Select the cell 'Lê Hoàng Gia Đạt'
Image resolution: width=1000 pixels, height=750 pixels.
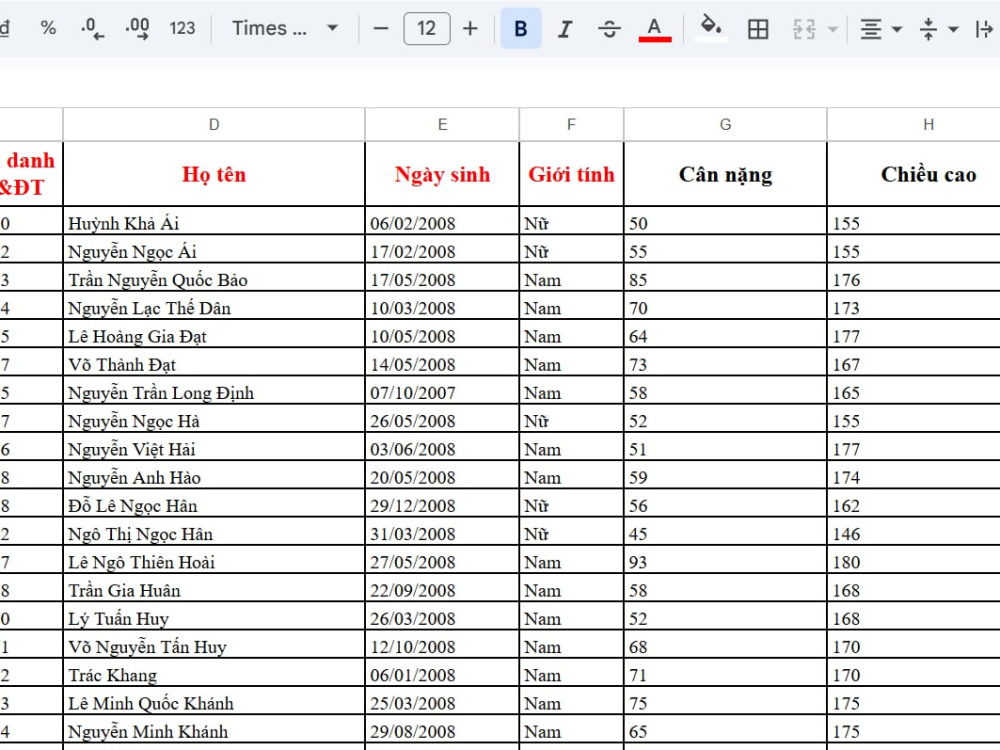point(214,334)
